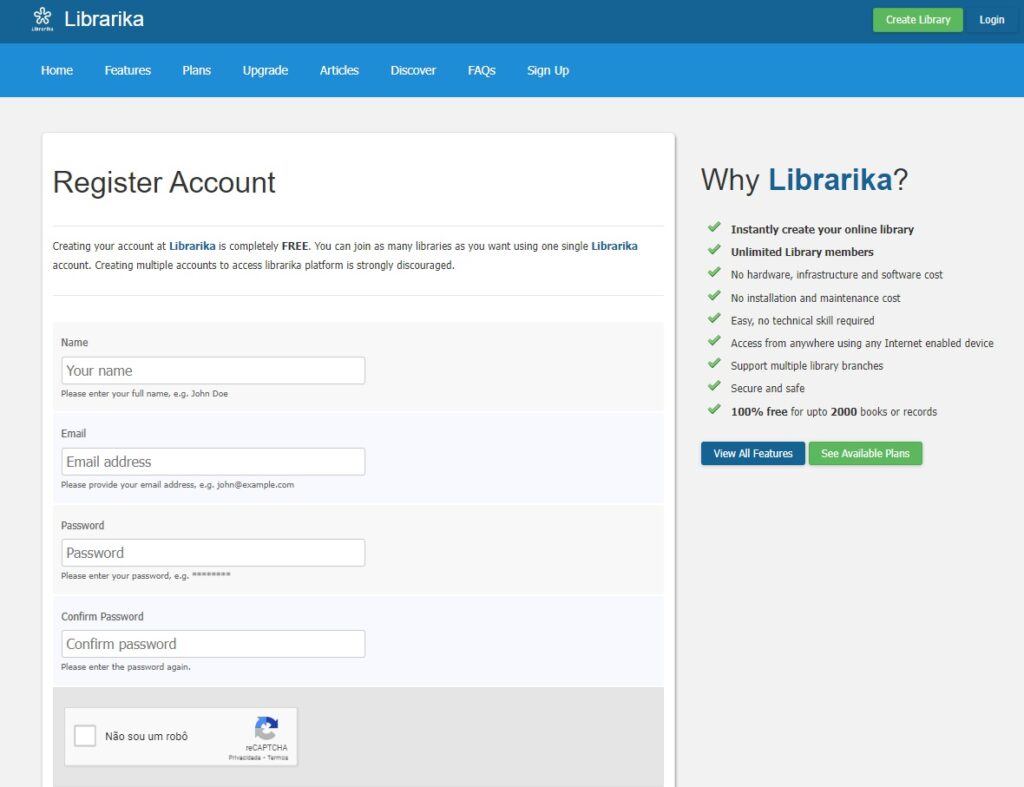1024x787 pixels.
Task: Navigate to the Discover page
Action: (x=413, y=71)
